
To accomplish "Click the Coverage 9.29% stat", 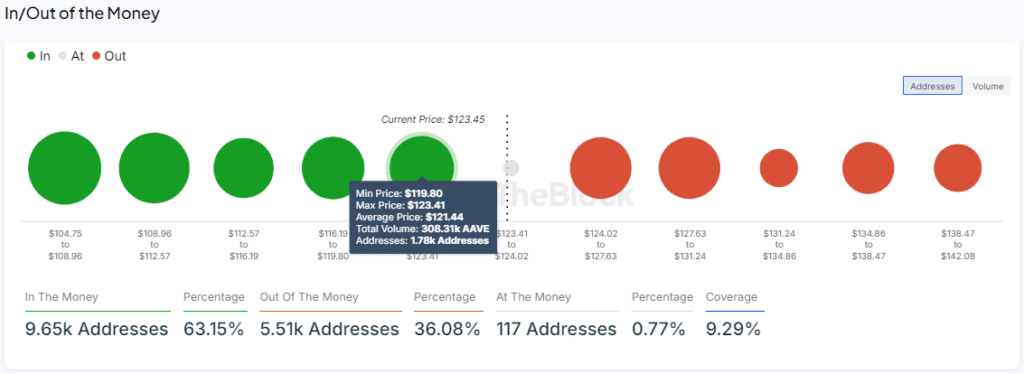I will [x=733, y=329].
